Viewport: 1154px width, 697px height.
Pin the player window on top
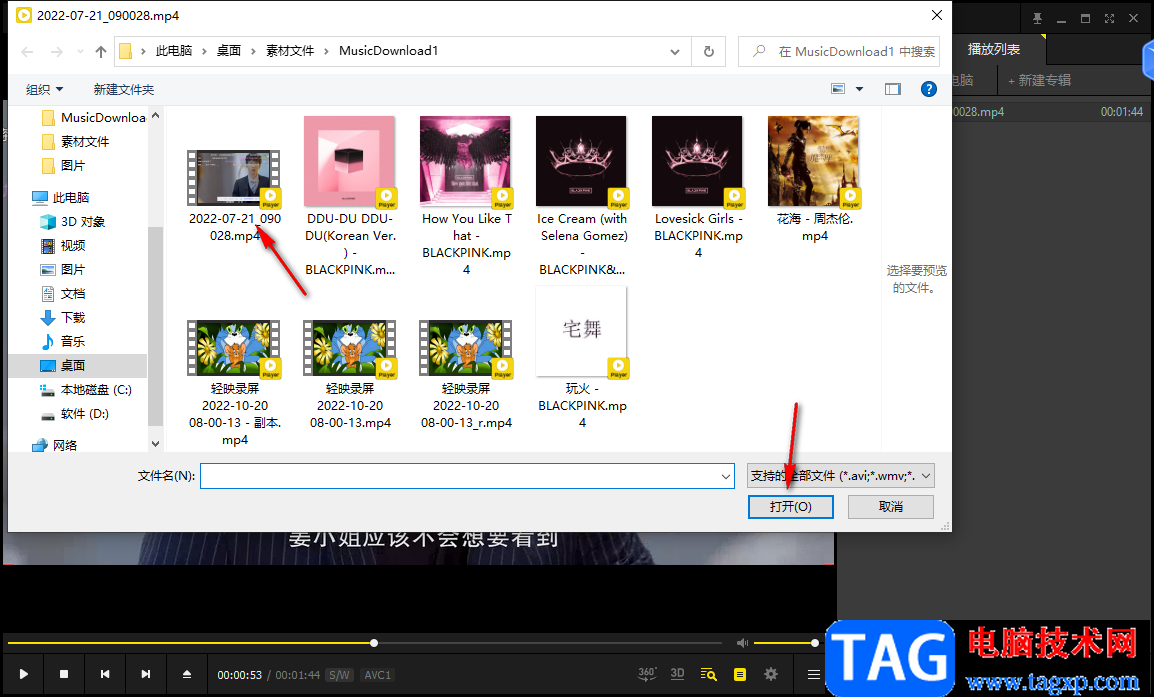1037,18
